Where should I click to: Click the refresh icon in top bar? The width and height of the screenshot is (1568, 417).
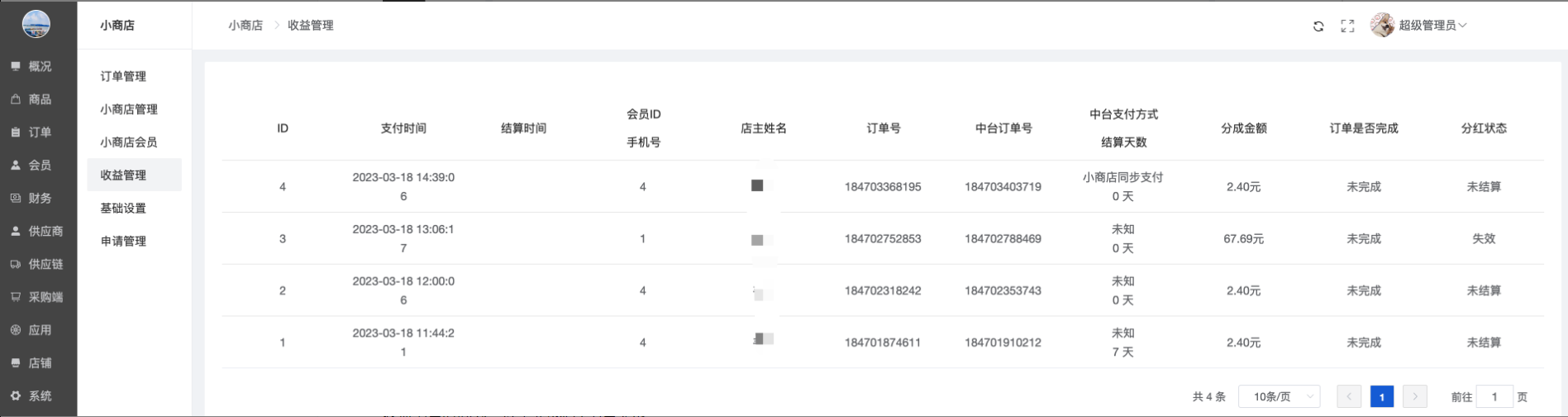click(1318, 26)
